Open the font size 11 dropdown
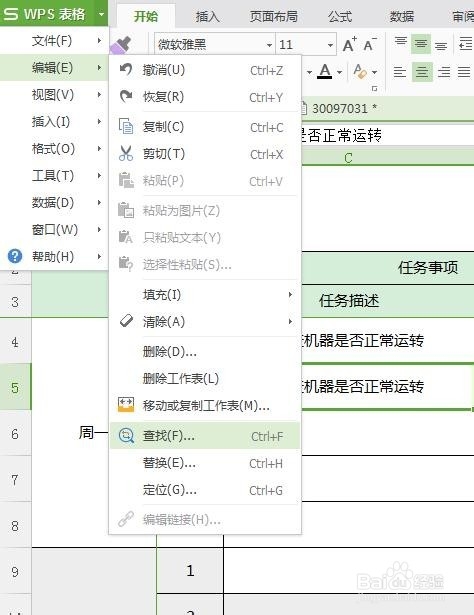Image resolution: width=474 pixels, height=615 pixels. [330, 45]
